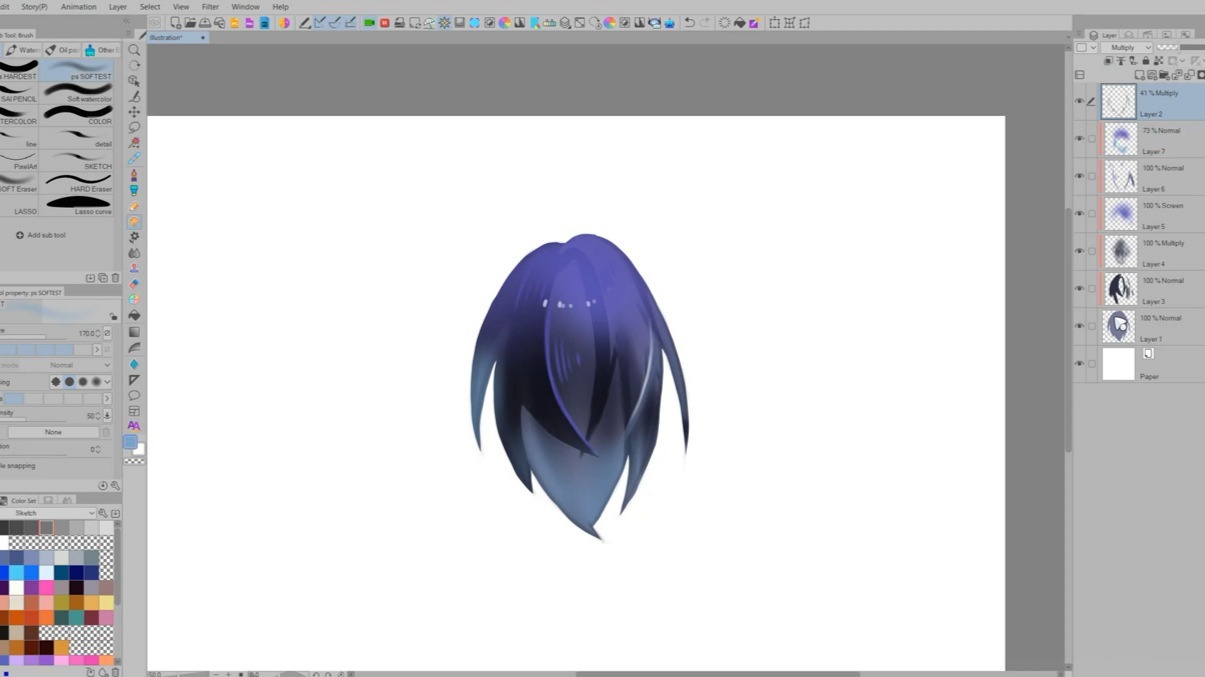
Task: Expand anti-aliasing options dropdown arrow
Action: (107, 381)
